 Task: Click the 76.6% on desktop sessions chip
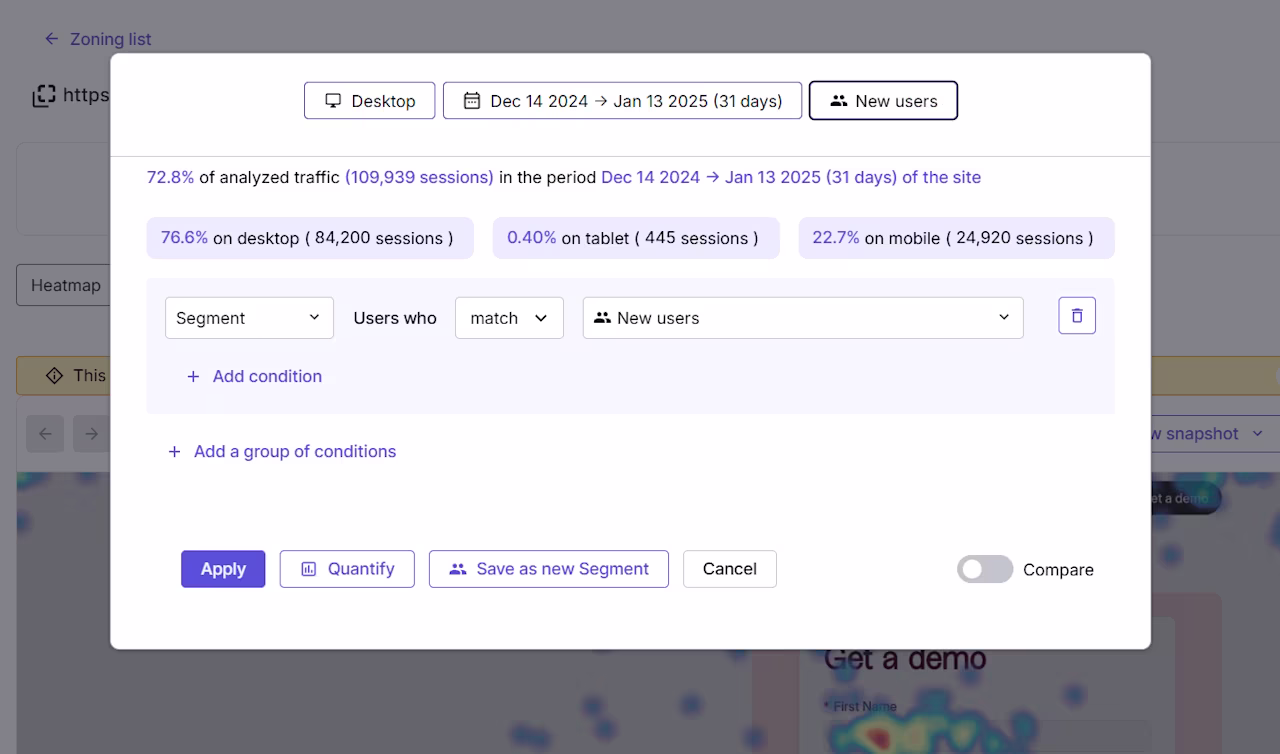click(310, 238)
